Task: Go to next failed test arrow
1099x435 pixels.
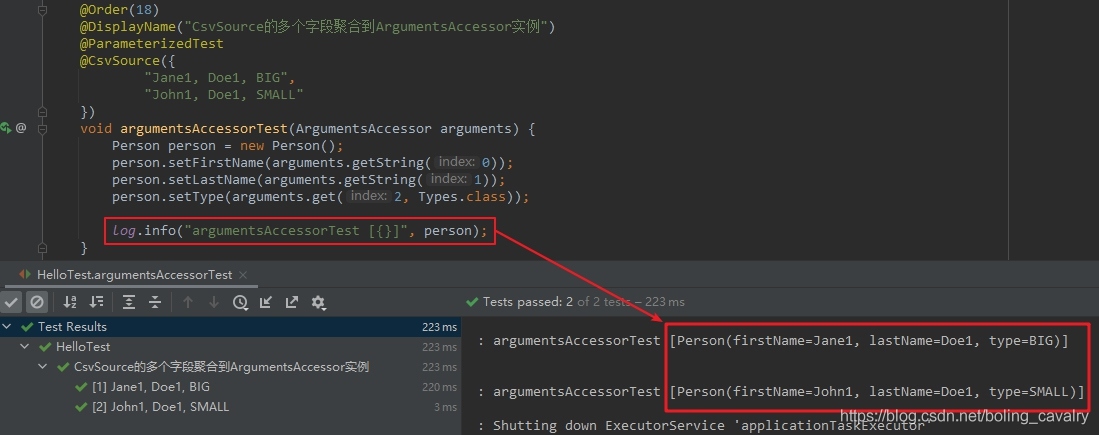Action: tap(214, 303)
